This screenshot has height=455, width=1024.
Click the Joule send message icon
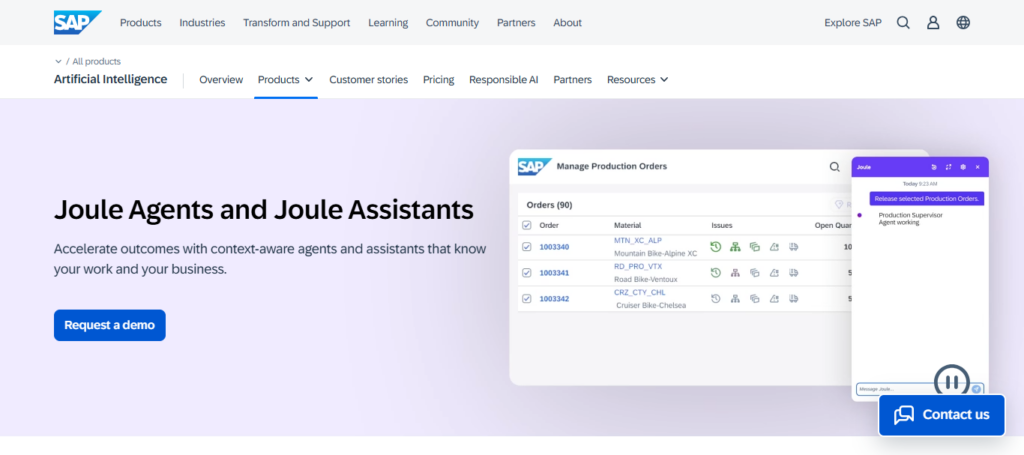976,389
